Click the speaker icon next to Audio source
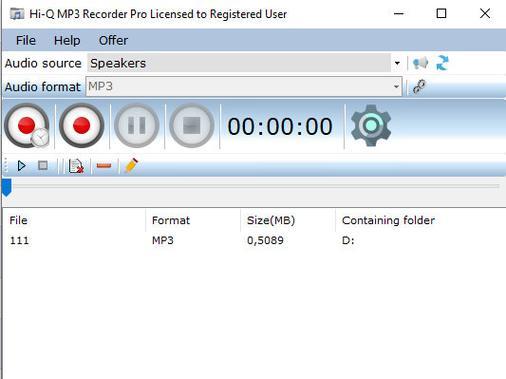Image resolution: width=506 pixels, height=379 pixels. (421, 63)
